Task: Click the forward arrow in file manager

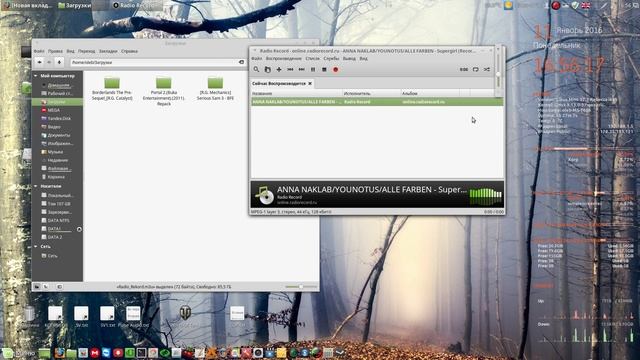Action: [49, 62]
